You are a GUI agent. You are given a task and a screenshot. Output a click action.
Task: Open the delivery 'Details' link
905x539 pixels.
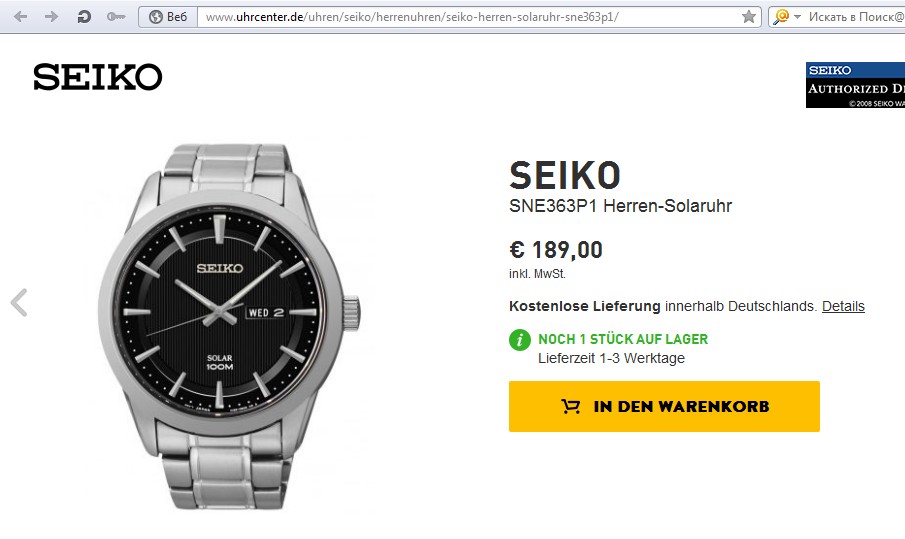click(843, 306)
